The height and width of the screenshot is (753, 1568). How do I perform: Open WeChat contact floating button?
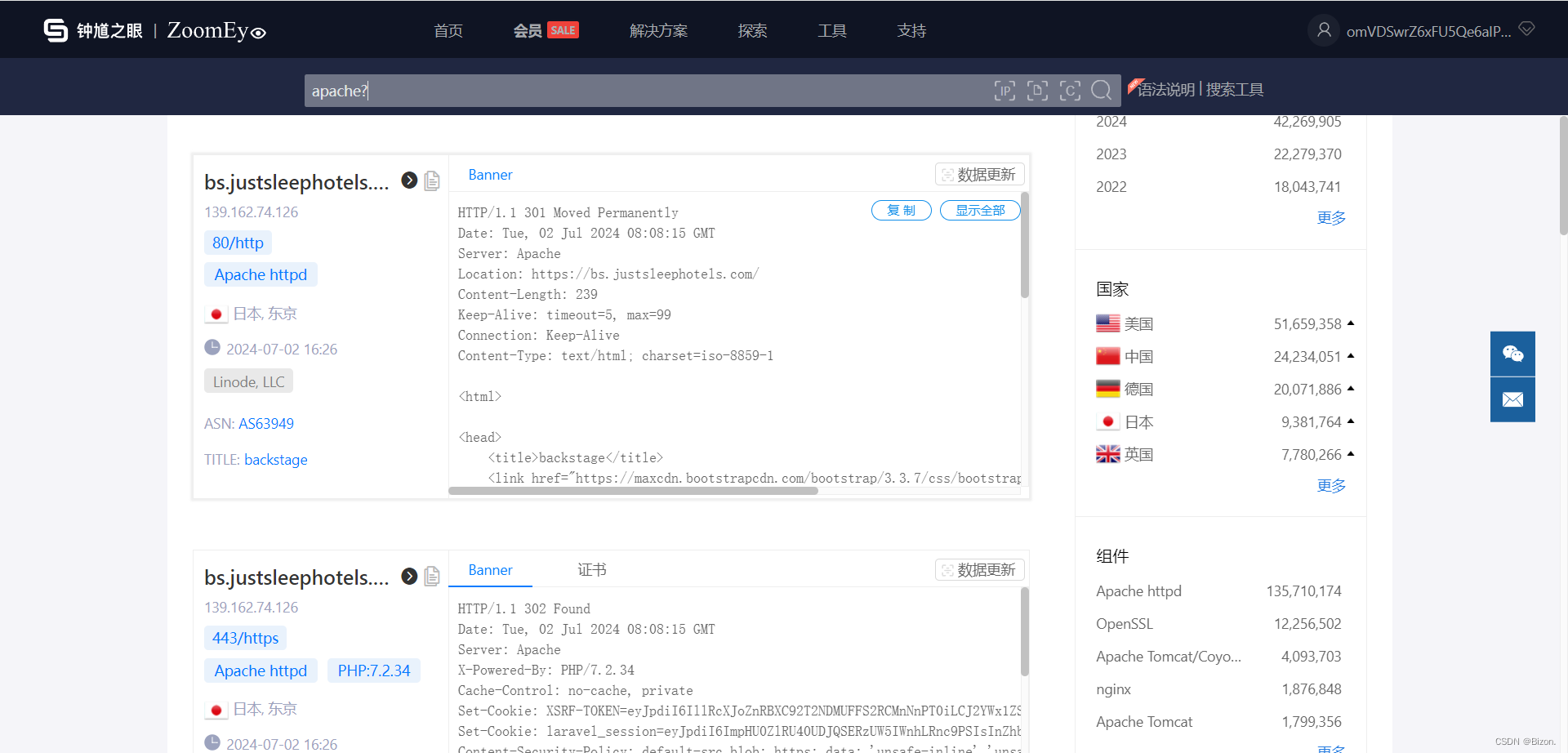pos(1512,354)
